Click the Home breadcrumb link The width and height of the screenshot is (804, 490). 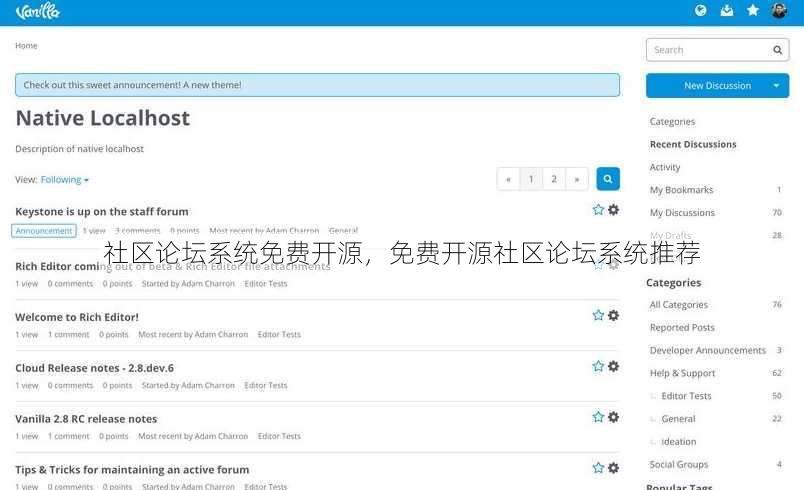pyautogui.click(x=26, y=46)
